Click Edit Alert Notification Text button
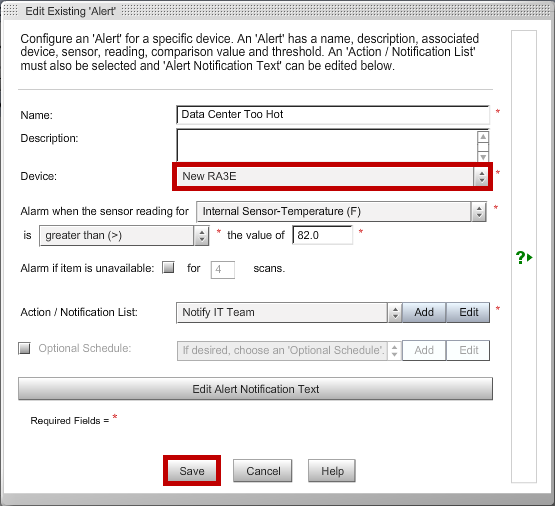 255,389
